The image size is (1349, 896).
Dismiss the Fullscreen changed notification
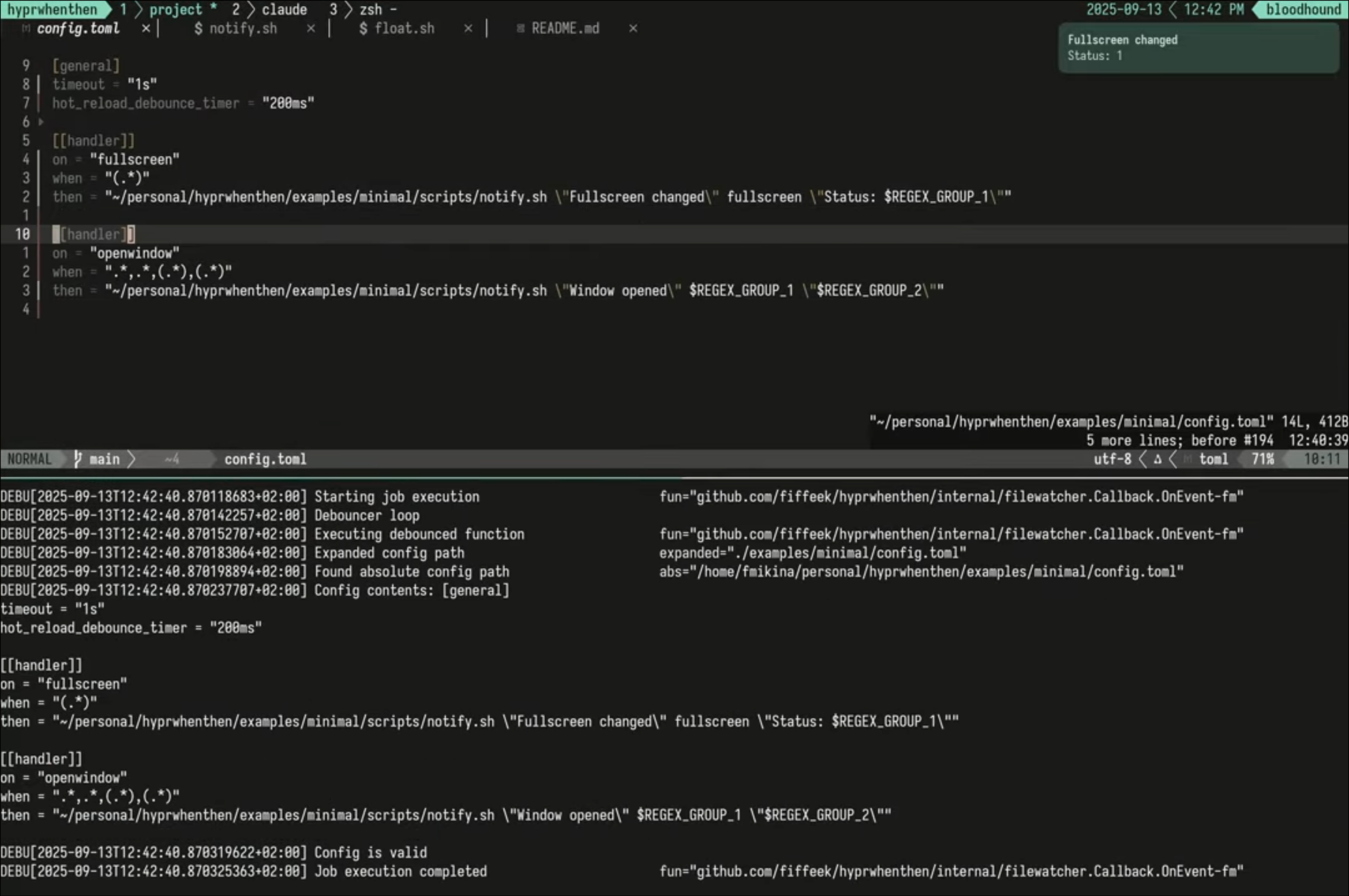click(x=1198, y=48)
